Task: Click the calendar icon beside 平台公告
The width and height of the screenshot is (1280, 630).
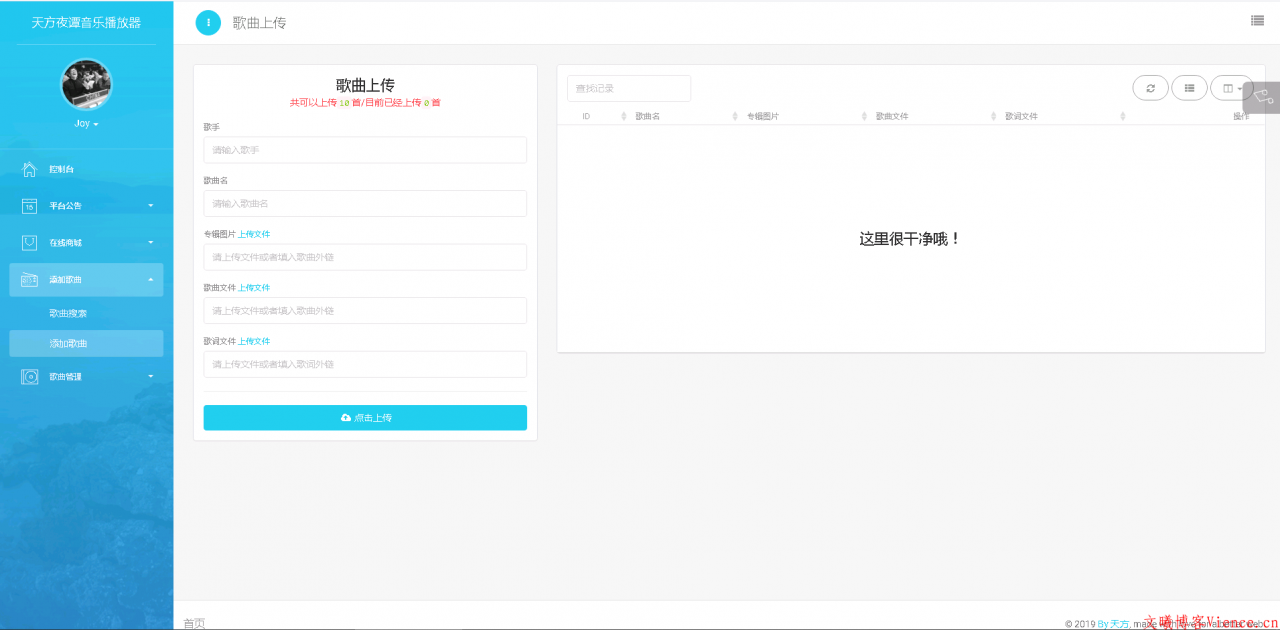Action: pyautogui.click(x=29, y=206)
